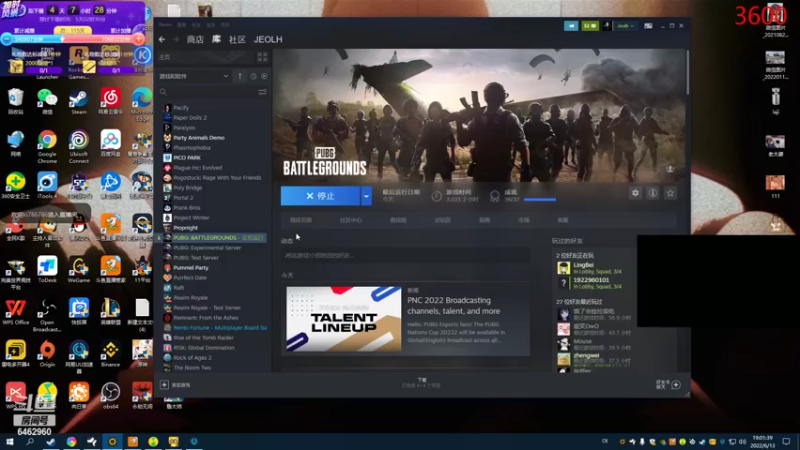Select Rise of the Tomb Raider
800x450 pixels.
point(203,338)
